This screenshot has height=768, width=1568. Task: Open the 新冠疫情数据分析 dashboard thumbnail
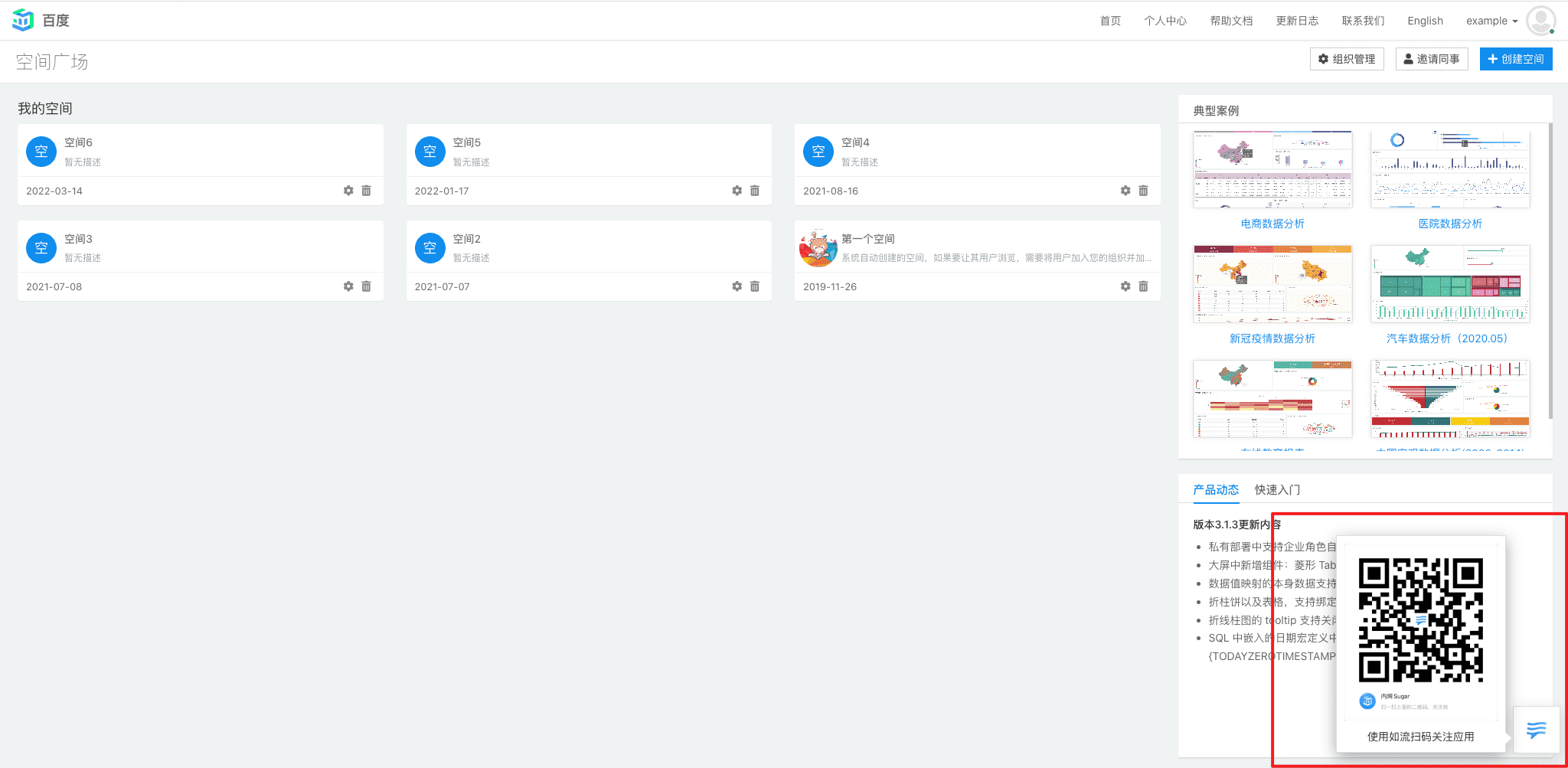[1272, 284]
